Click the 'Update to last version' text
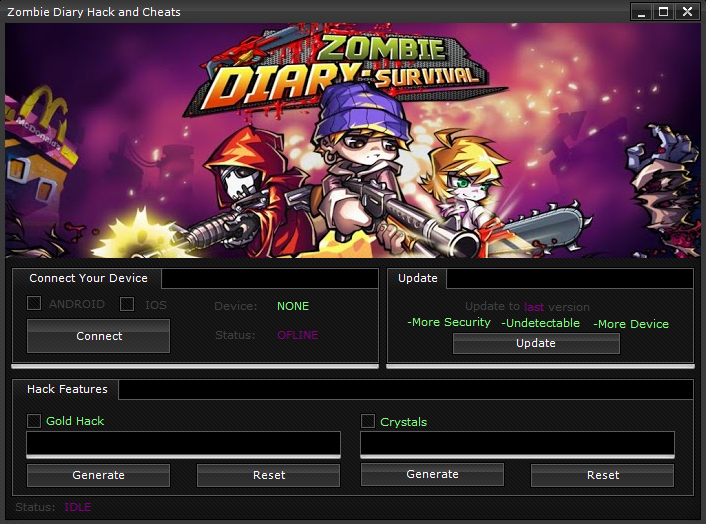This screenshot has width=706, height=524. 527,307
